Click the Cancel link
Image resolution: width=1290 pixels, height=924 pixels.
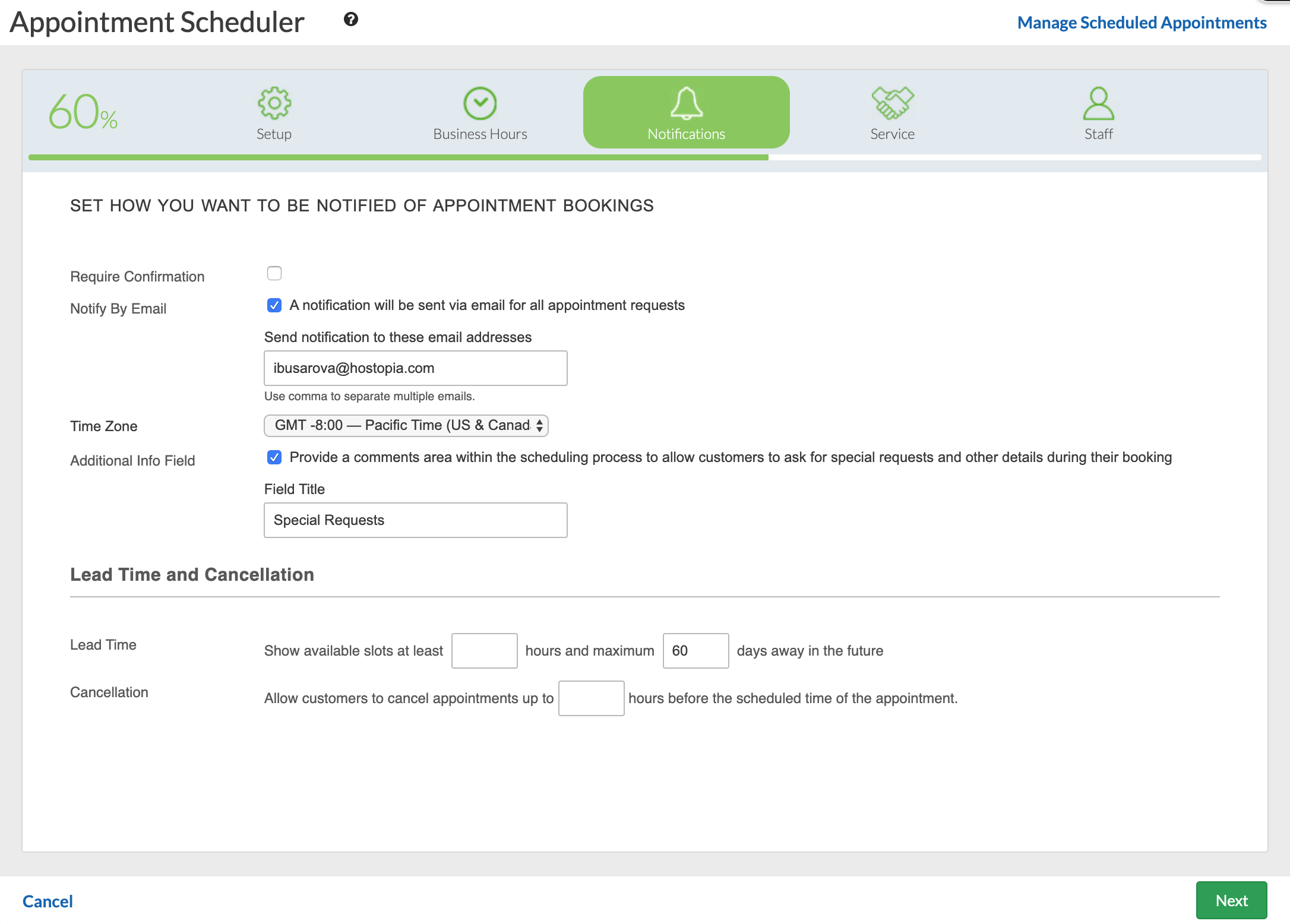[48, 901]
